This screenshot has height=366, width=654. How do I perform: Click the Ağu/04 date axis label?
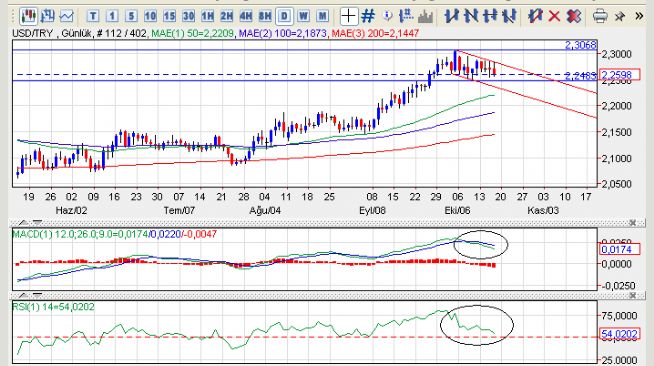tap(265, 211)
